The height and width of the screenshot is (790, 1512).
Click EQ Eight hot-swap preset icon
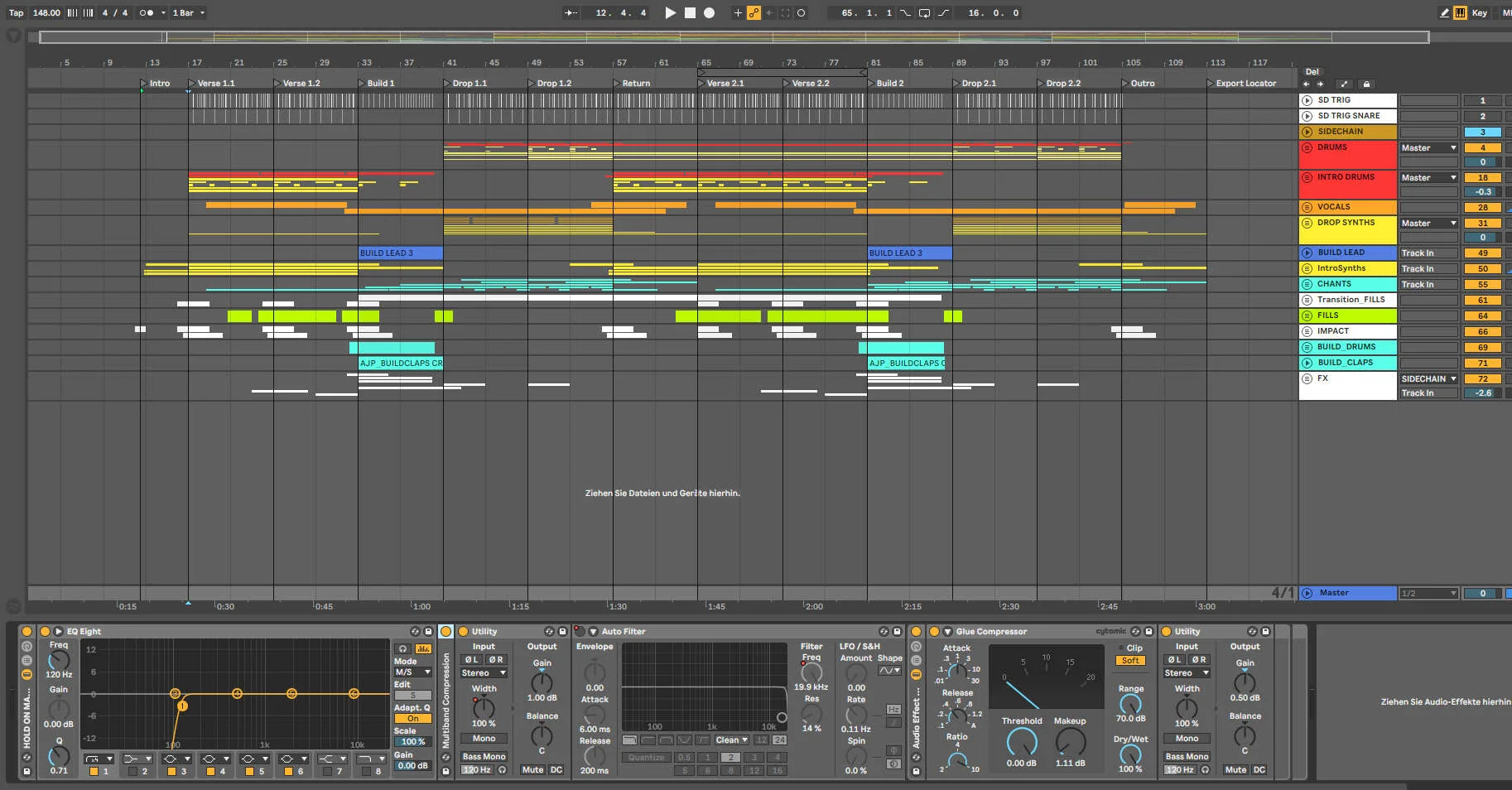415,631
